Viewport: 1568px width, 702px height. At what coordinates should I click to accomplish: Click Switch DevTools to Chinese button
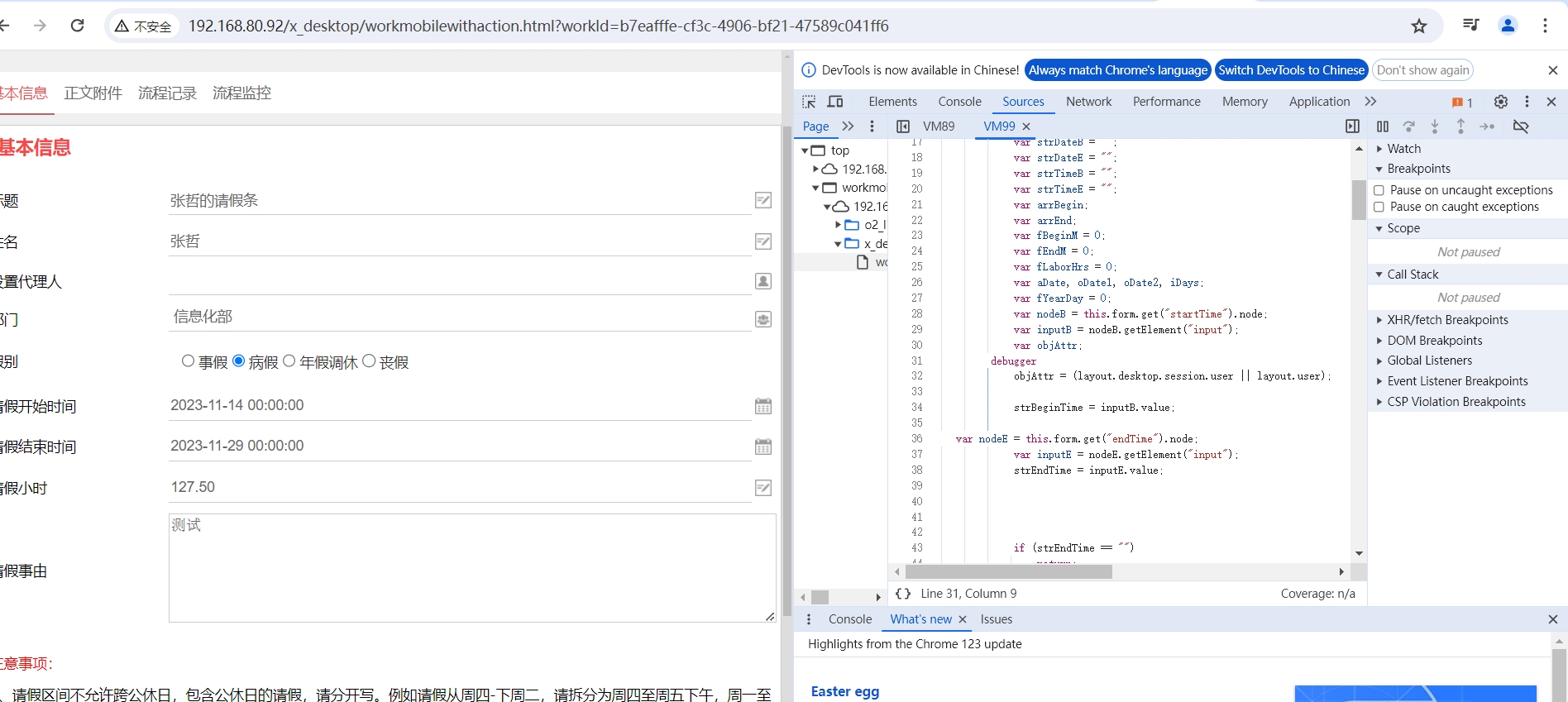(1291, 70)
